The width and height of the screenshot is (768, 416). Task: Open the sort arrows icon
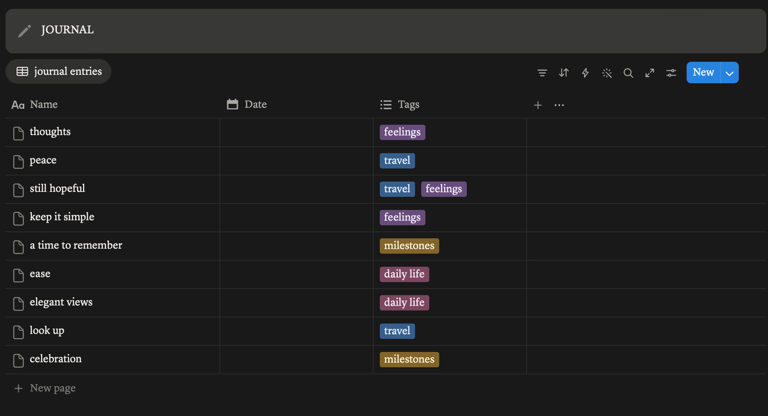coord(564,73)
